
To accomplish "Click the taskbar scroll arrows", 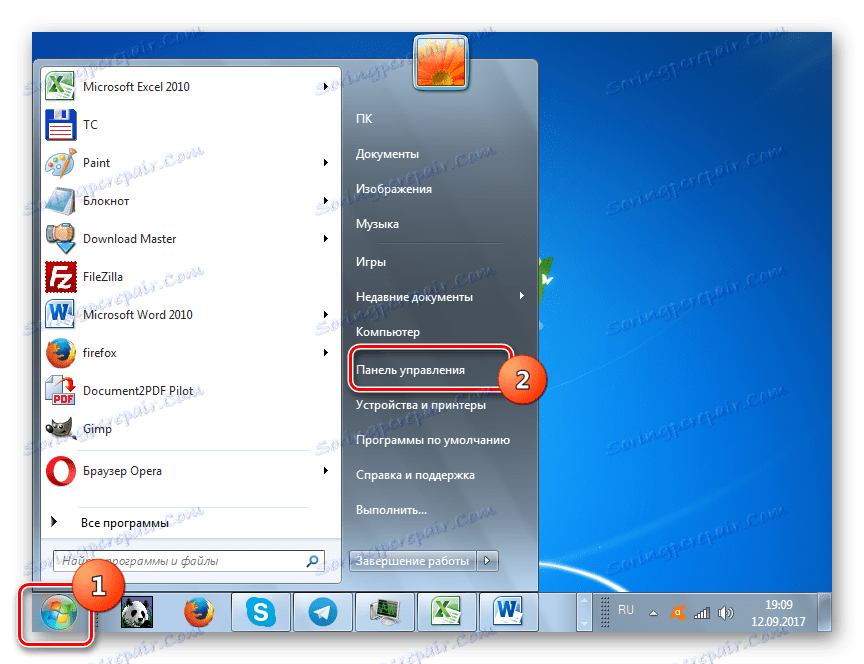I will click(584, 612).
